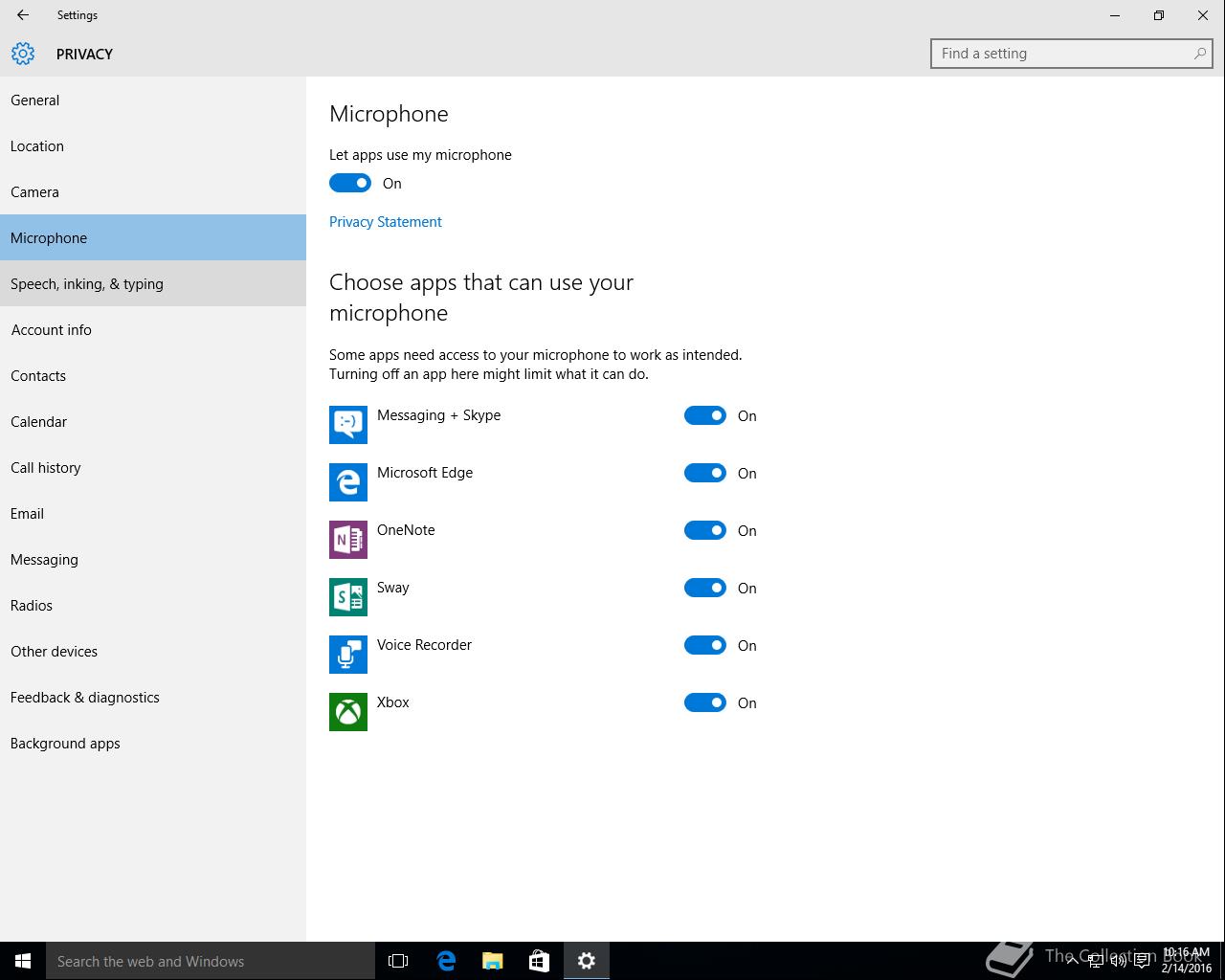Open File Explorer from the taskbar

pyautogui.click(x=493, y=961)
